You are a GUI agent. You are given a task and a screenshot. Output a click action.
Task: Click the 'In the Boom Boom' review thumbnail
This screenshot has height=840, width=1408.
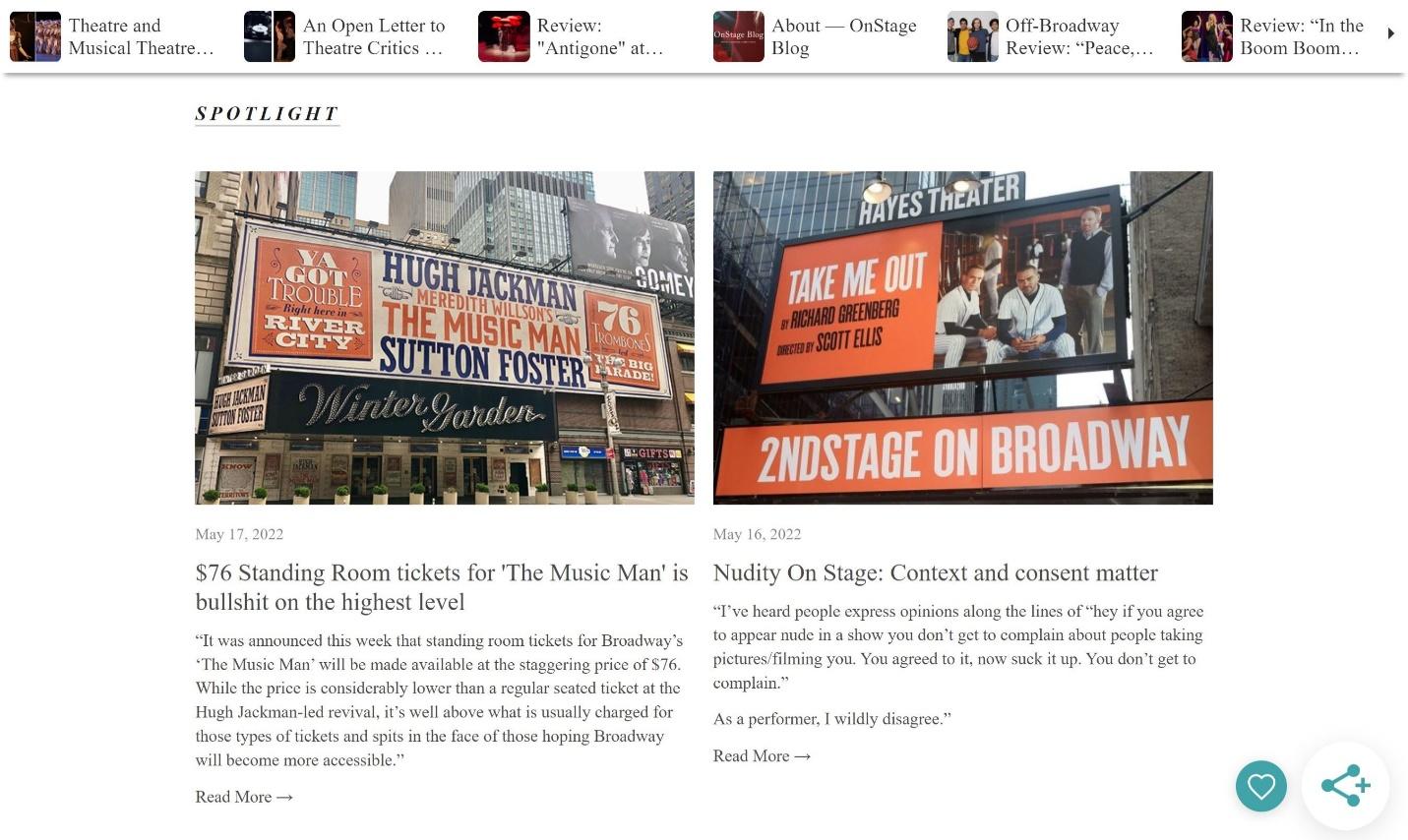coord(1206,36)
